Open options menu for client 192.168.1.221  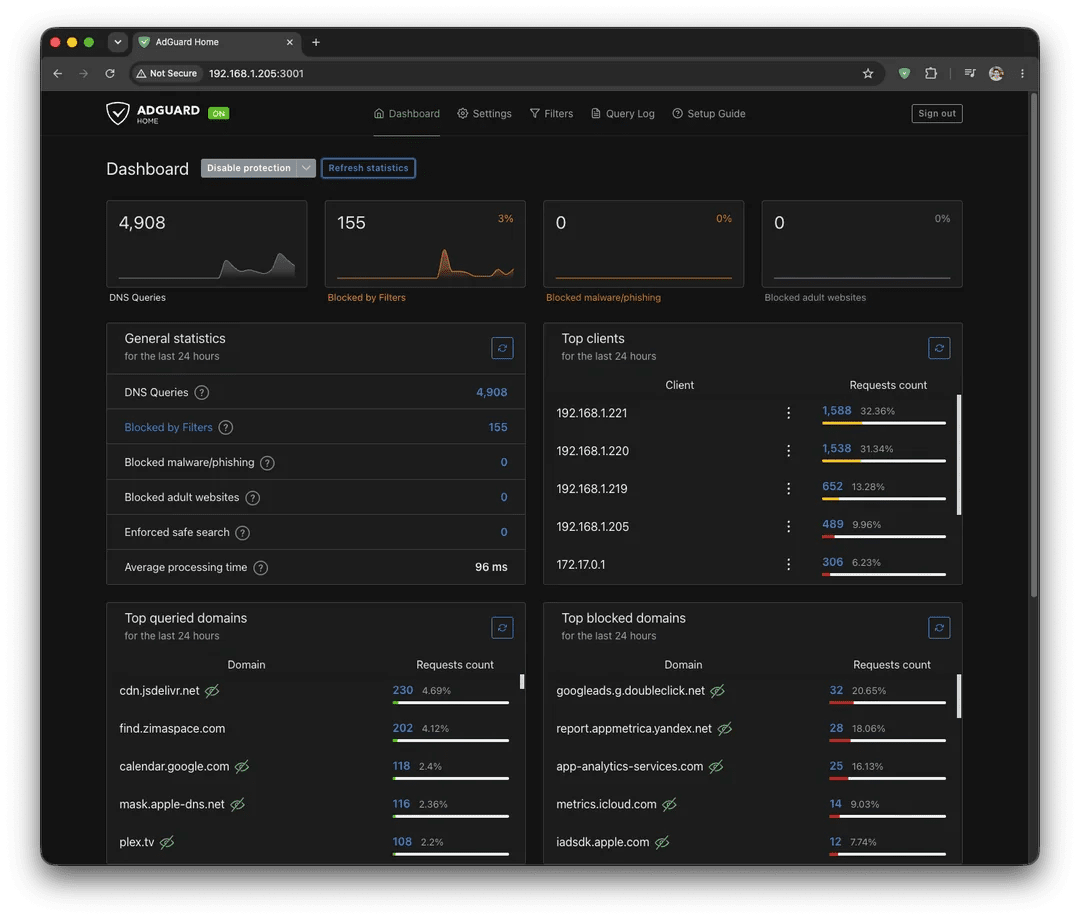[x=789, y=413]
